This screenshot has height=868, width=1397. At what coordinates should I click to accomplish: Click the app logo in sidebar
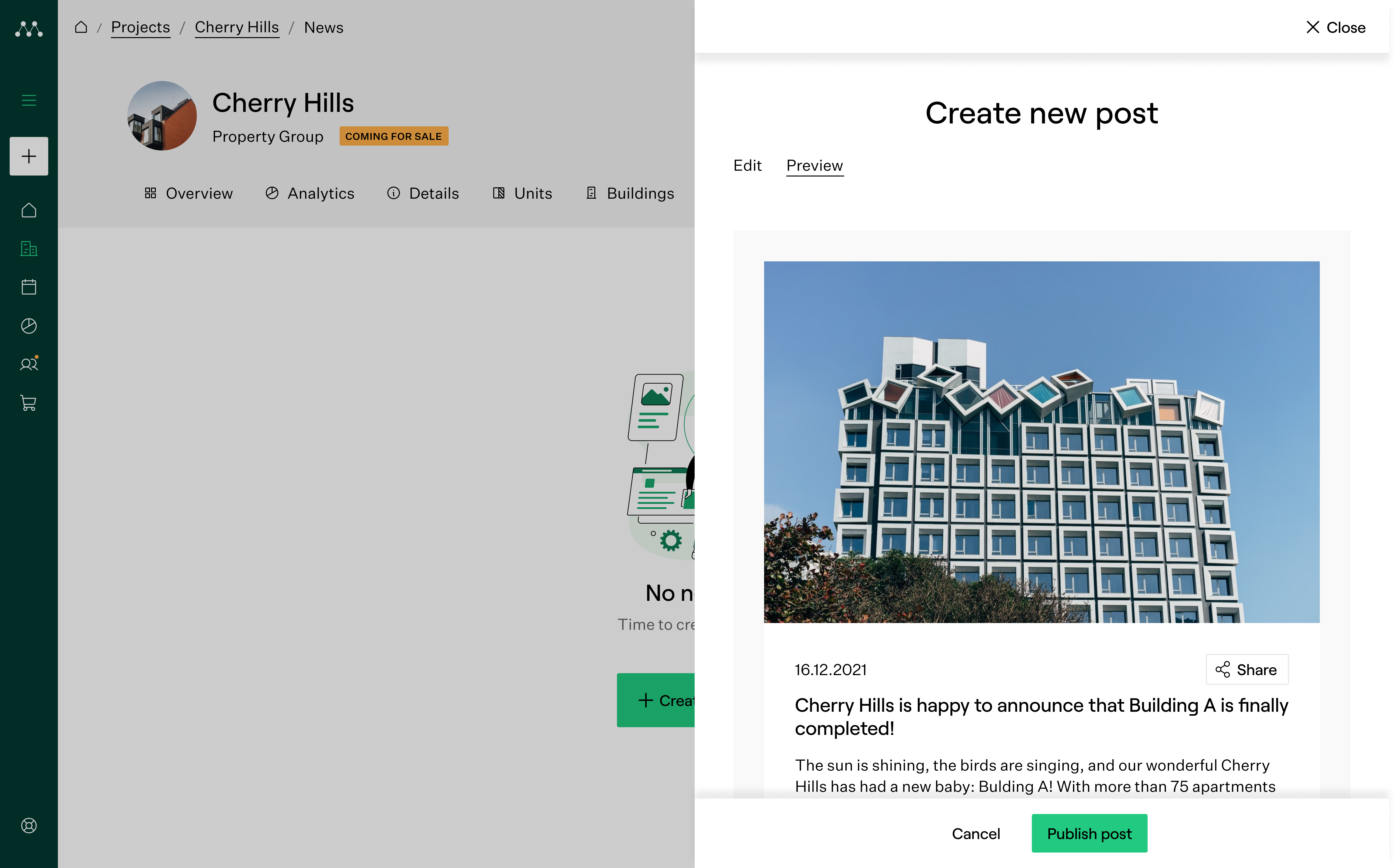pos(29,29)
